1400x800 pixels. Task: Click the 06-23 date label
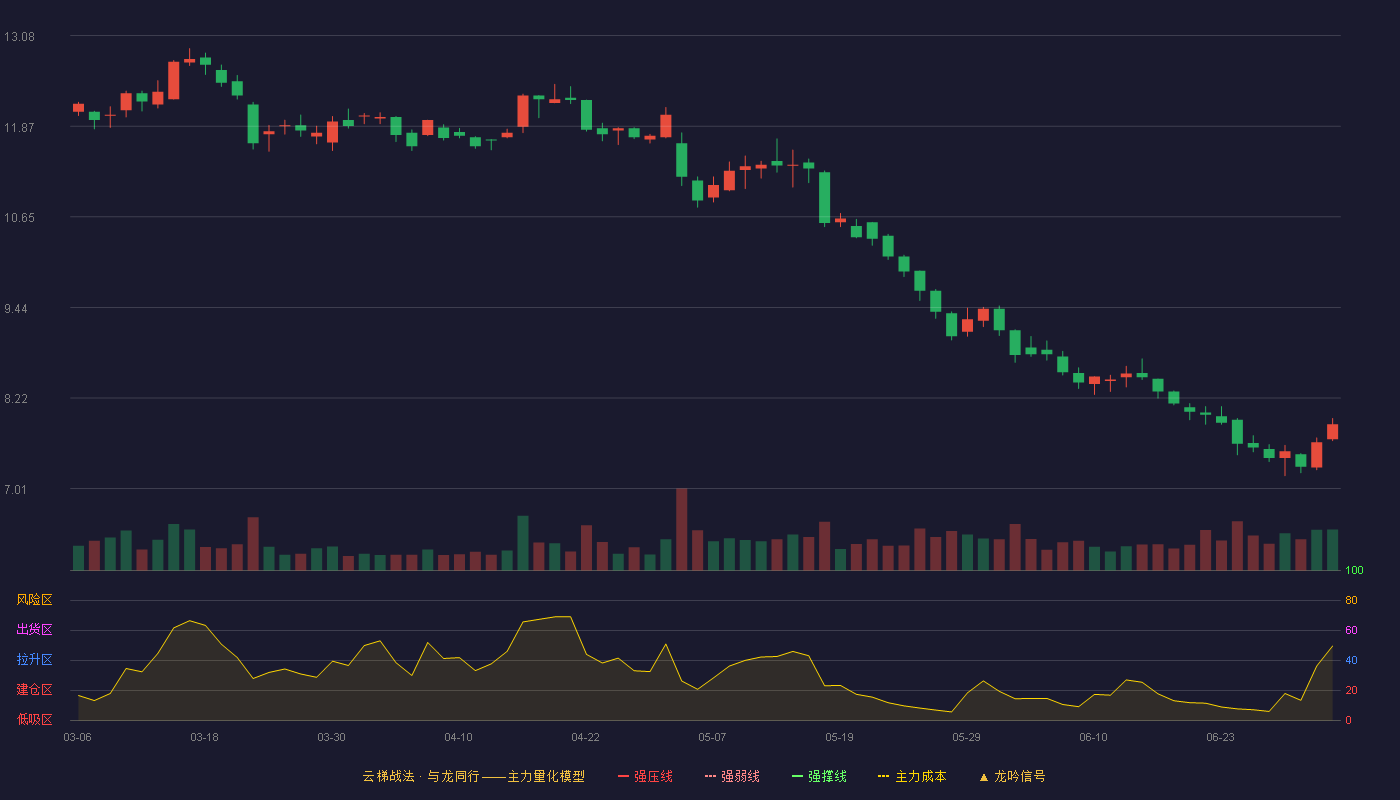point(1221,737)
